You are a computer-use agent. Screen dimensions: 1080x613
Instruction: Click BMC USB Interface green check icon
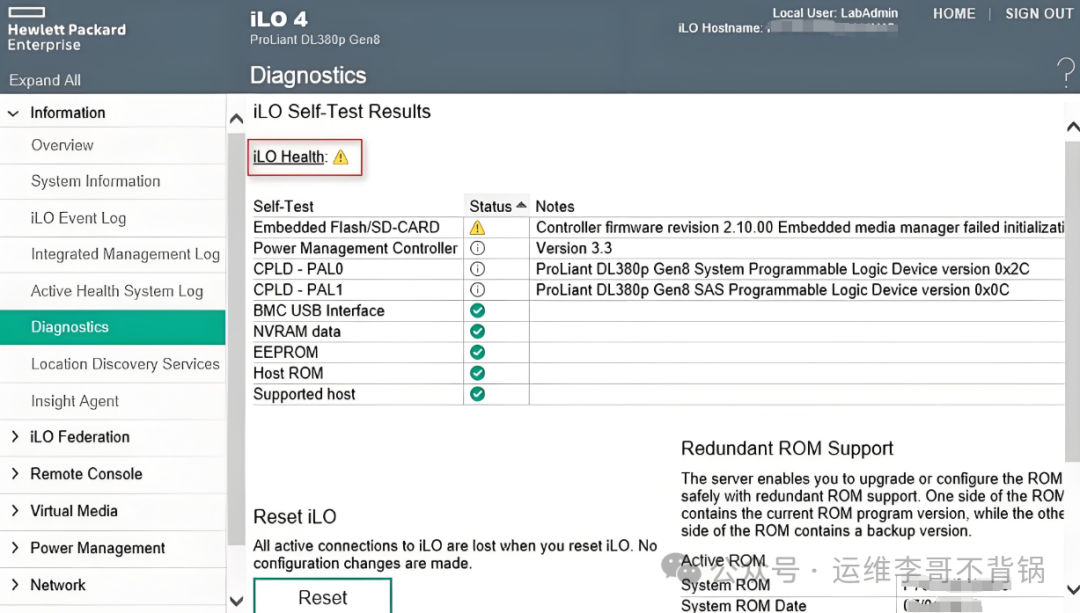477,311
